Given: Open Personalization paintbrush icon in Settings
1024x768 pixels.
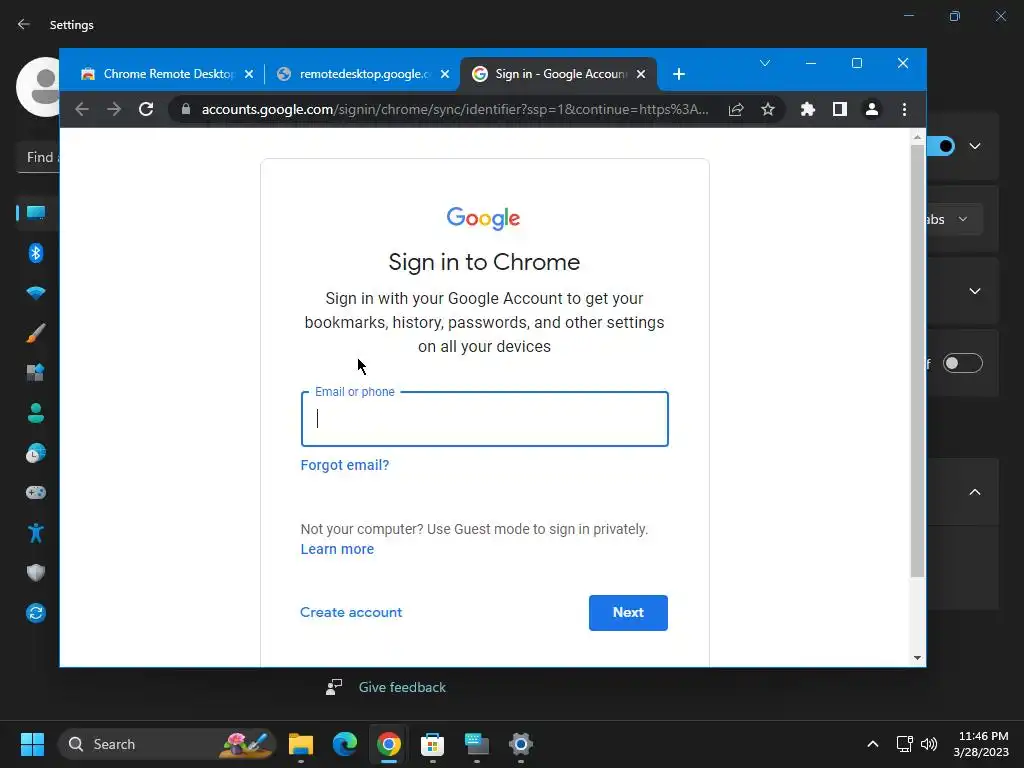Looking at the screenshot, I should 36,333.
